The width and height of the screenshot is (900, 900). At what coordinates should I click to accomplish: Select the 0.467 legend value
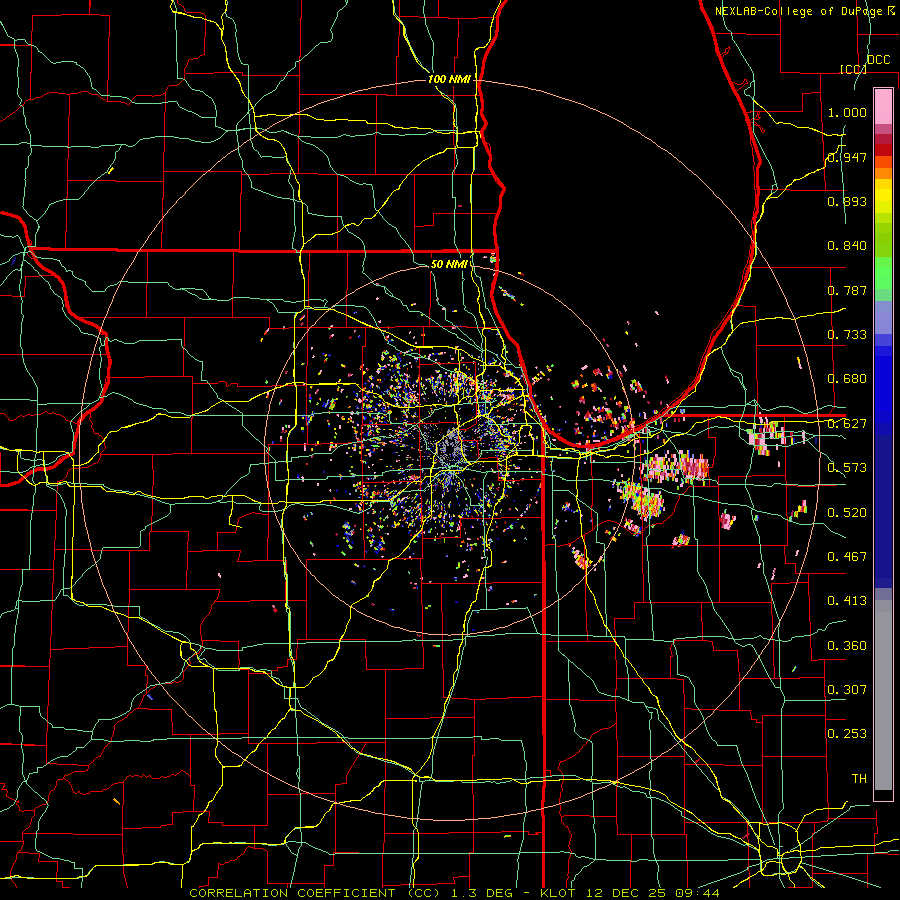click(x=847, y=557)
